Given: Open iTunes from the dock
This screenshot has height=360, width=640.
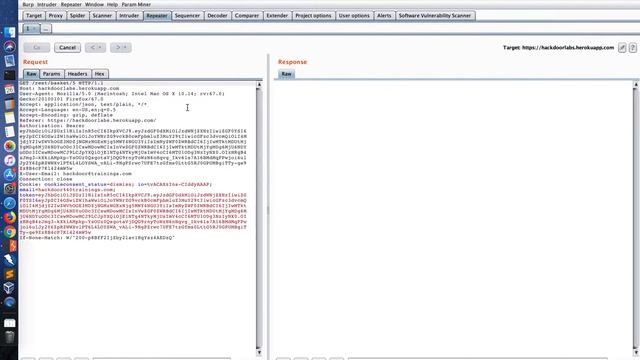Looking at the screenshot, I should point(9,160).
